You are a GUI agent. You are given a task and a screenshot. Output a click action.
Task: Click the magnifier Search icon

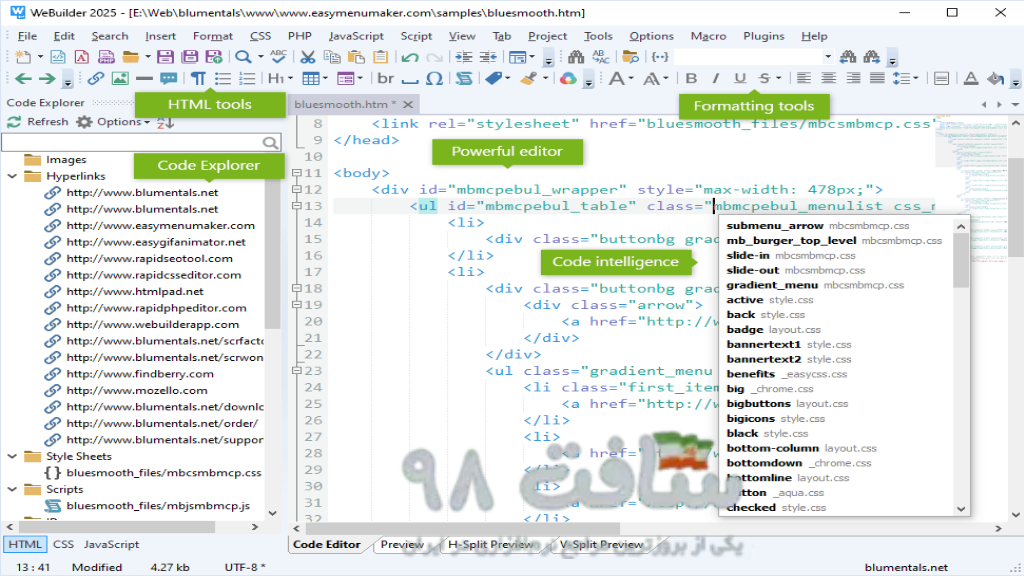243,57
